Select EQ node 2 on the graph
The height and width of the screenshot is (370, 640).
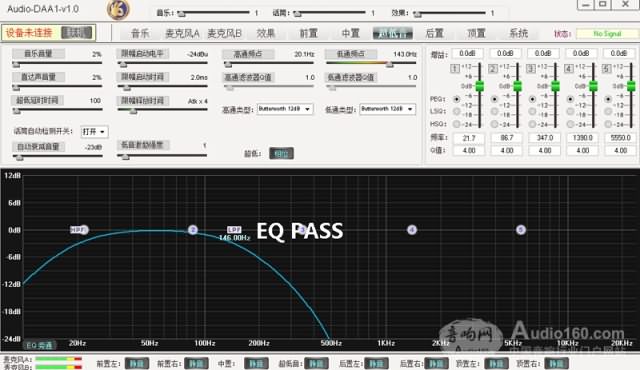tap(193, 230)
